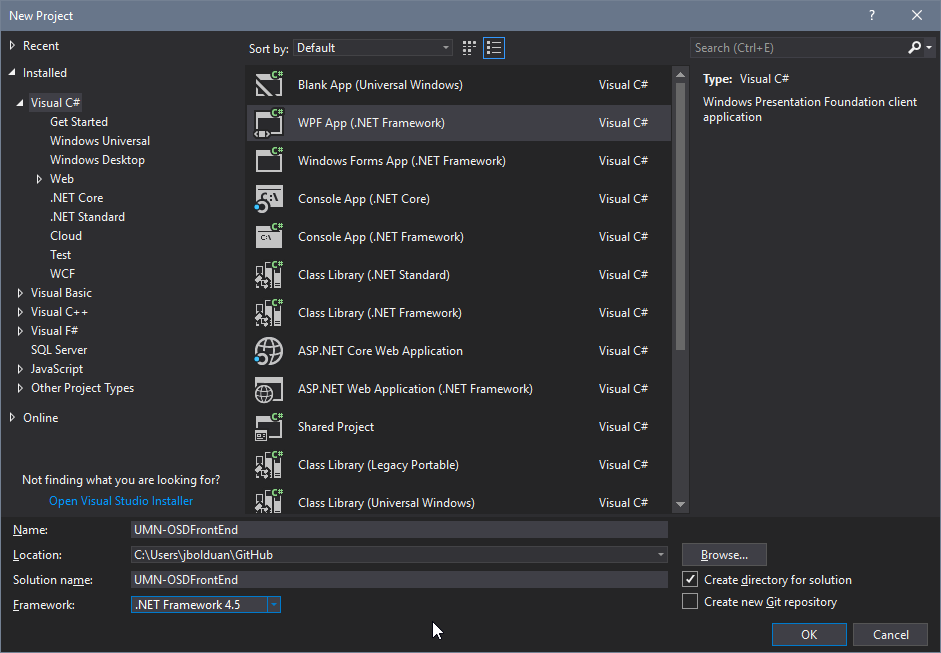Select WCF category

point(62,274)
